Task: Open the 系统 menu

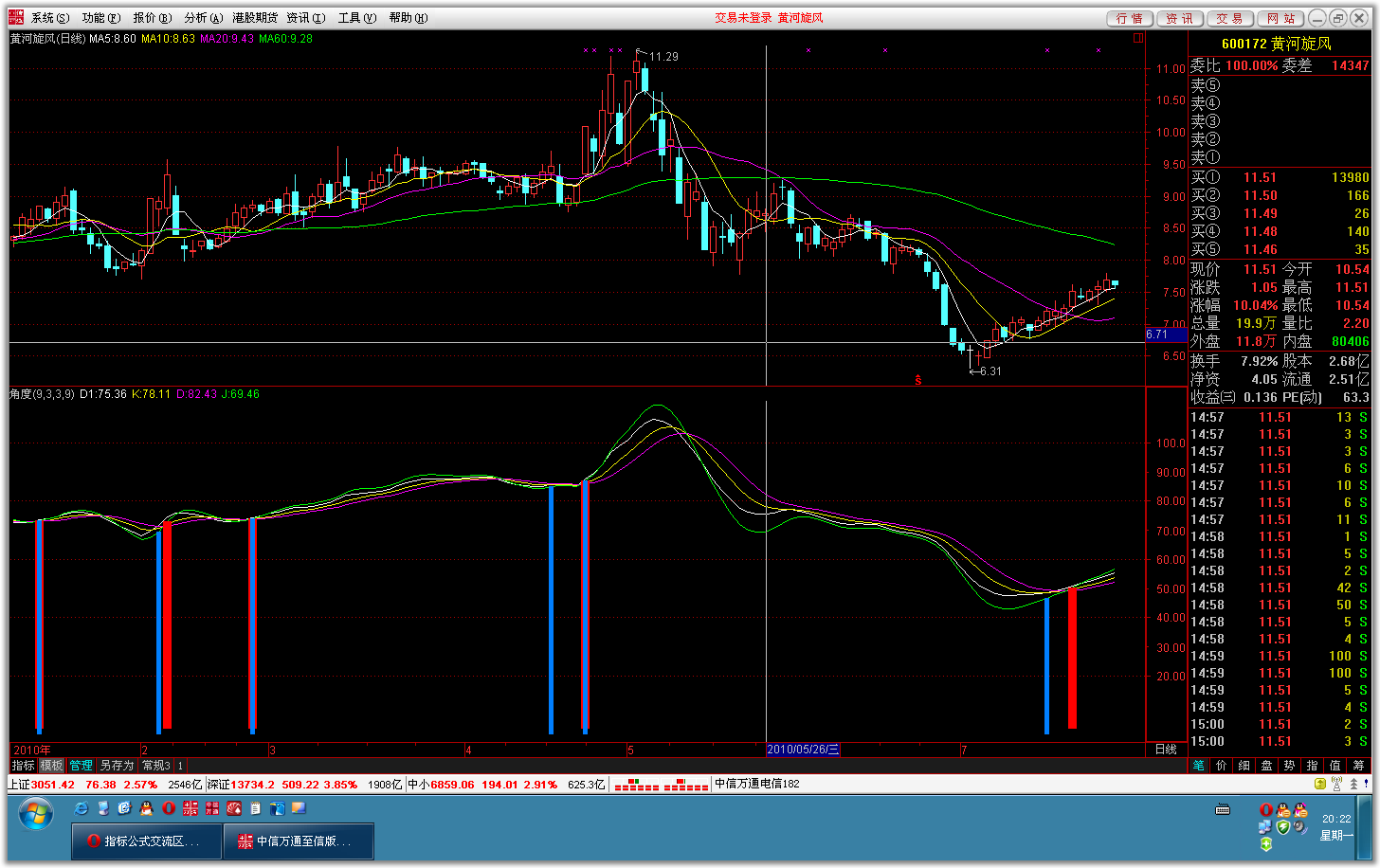Action: (x=49, y=18)
